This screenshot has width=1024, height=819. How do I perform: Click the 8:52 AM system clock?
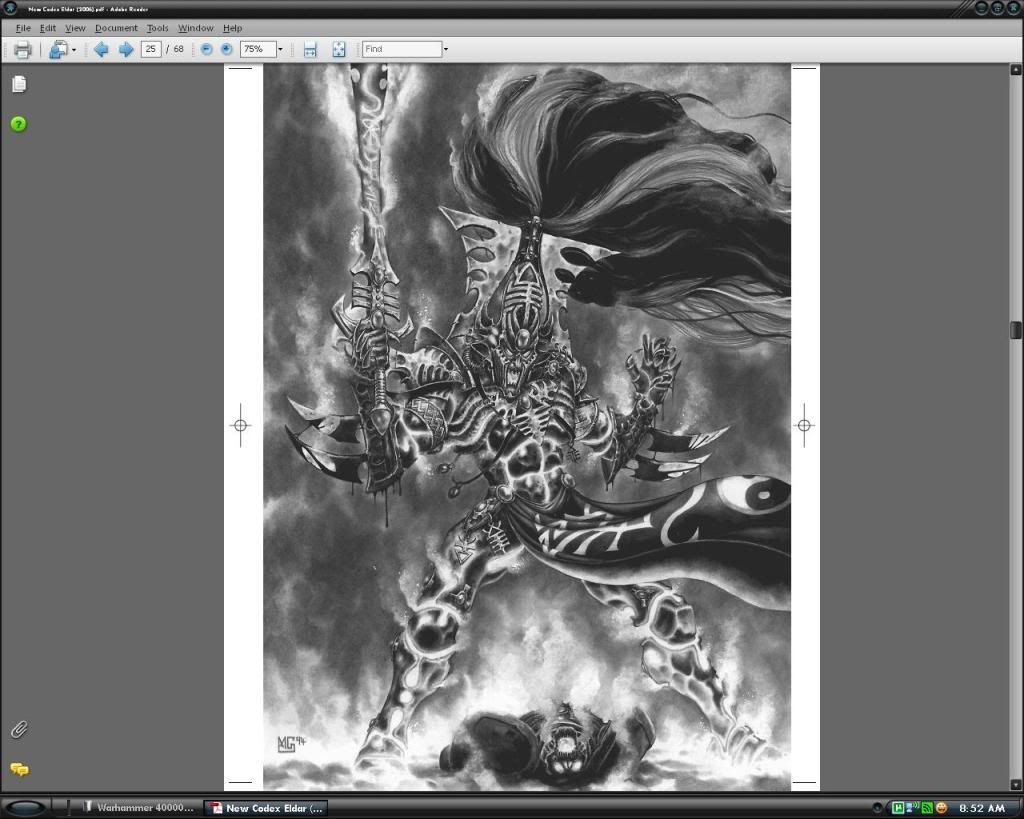(x=982, y=808)
